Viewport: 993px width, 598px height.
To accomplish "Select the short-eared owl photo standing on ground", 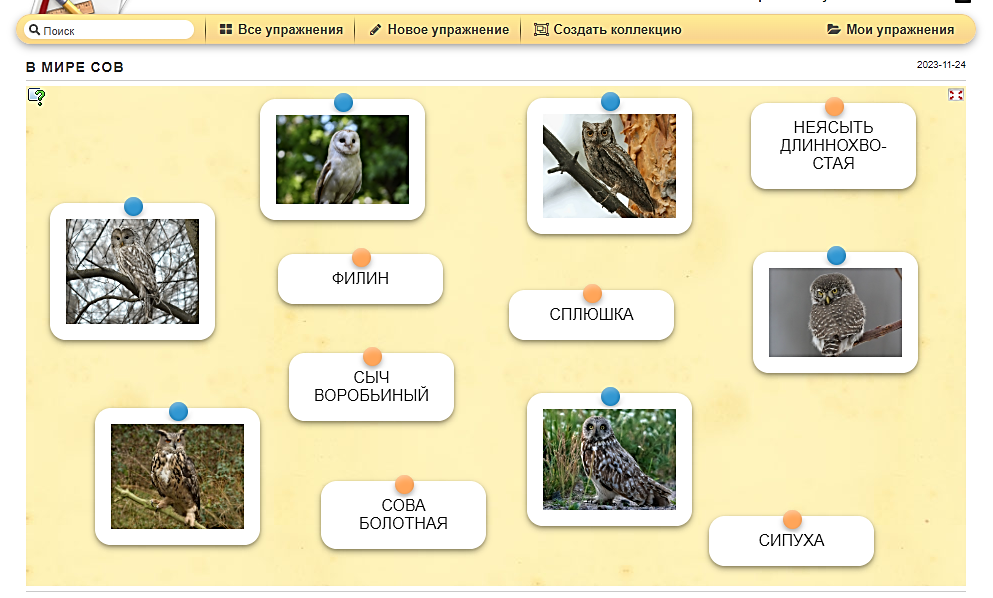I will 609,459.
